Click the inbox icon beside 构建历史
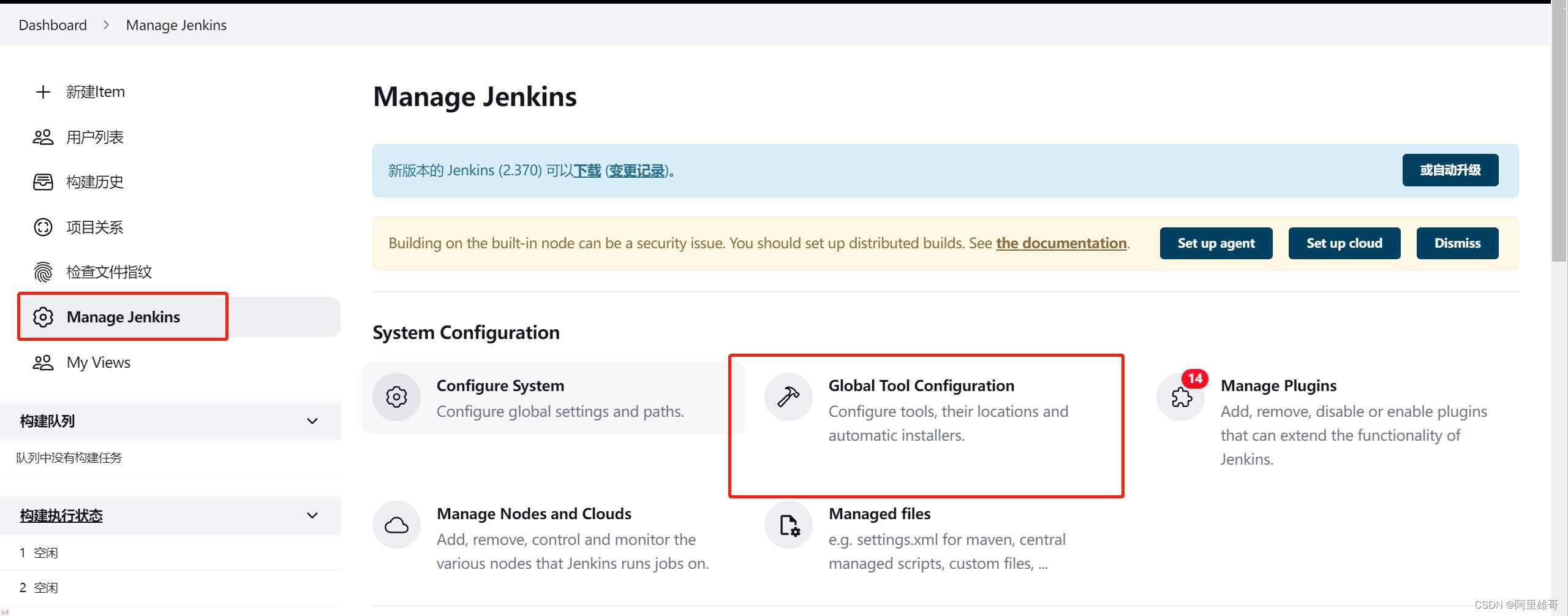Screen dimensions: 1568x616 point(43,182)
